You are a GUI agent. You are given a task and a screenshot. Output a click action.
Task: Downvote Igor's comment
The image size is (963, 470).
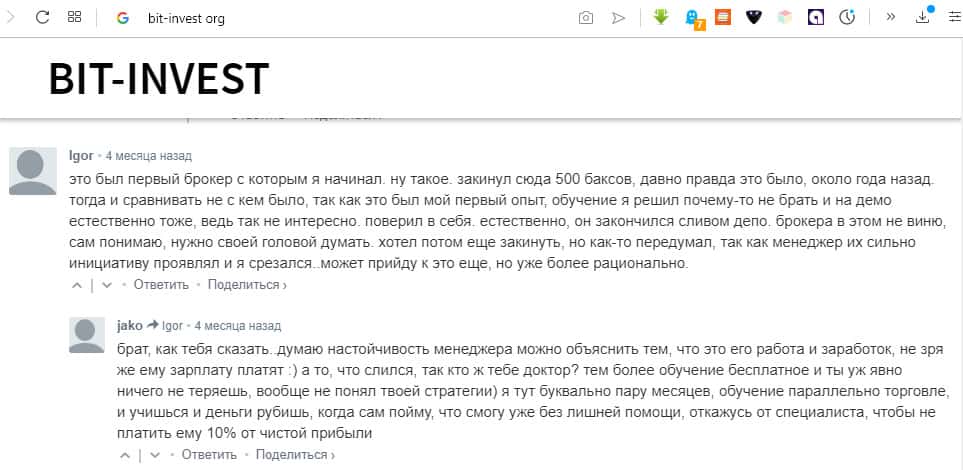pos(107,286)
